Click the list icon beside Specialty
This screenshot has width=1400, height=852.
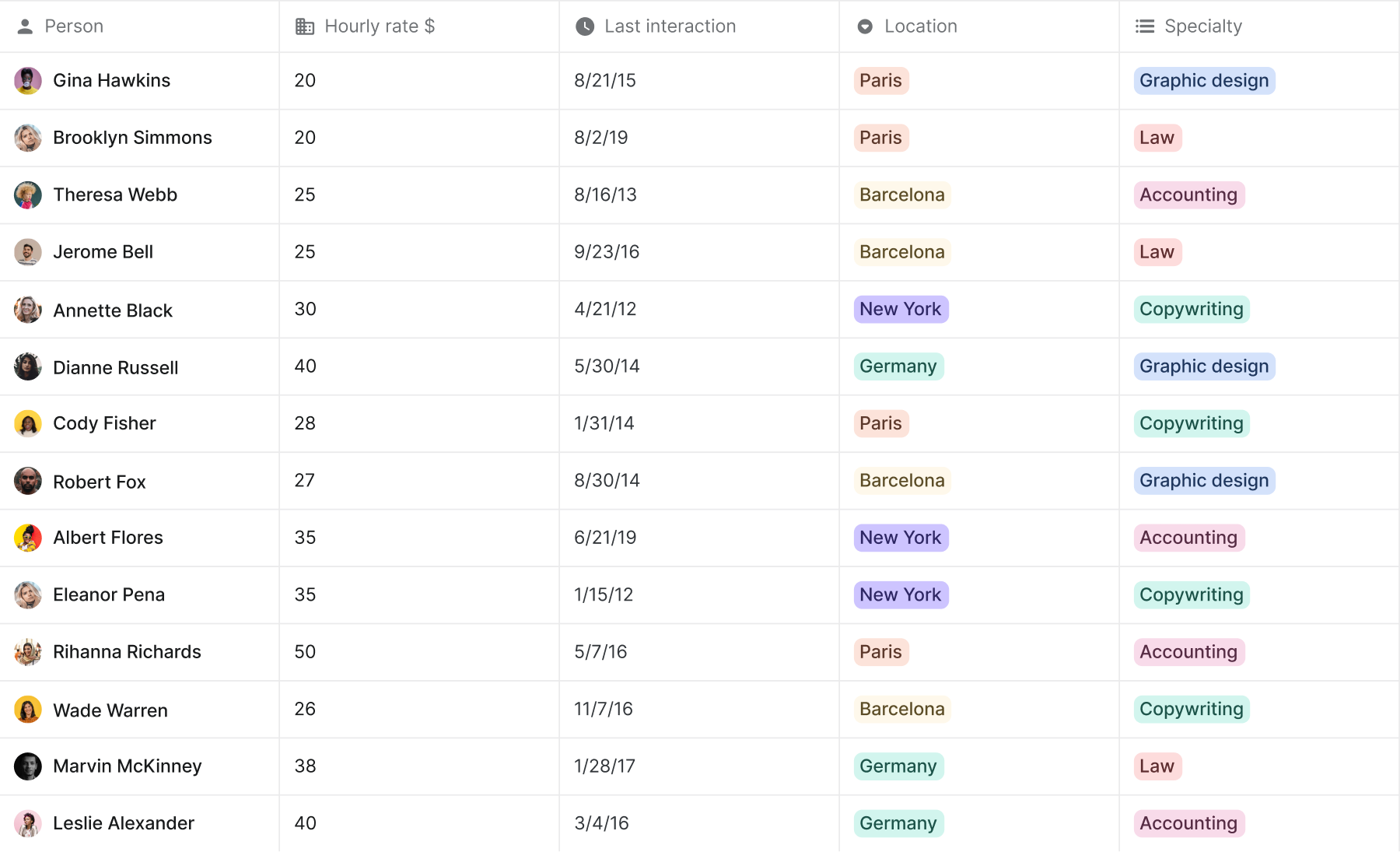coord(1145,26)
